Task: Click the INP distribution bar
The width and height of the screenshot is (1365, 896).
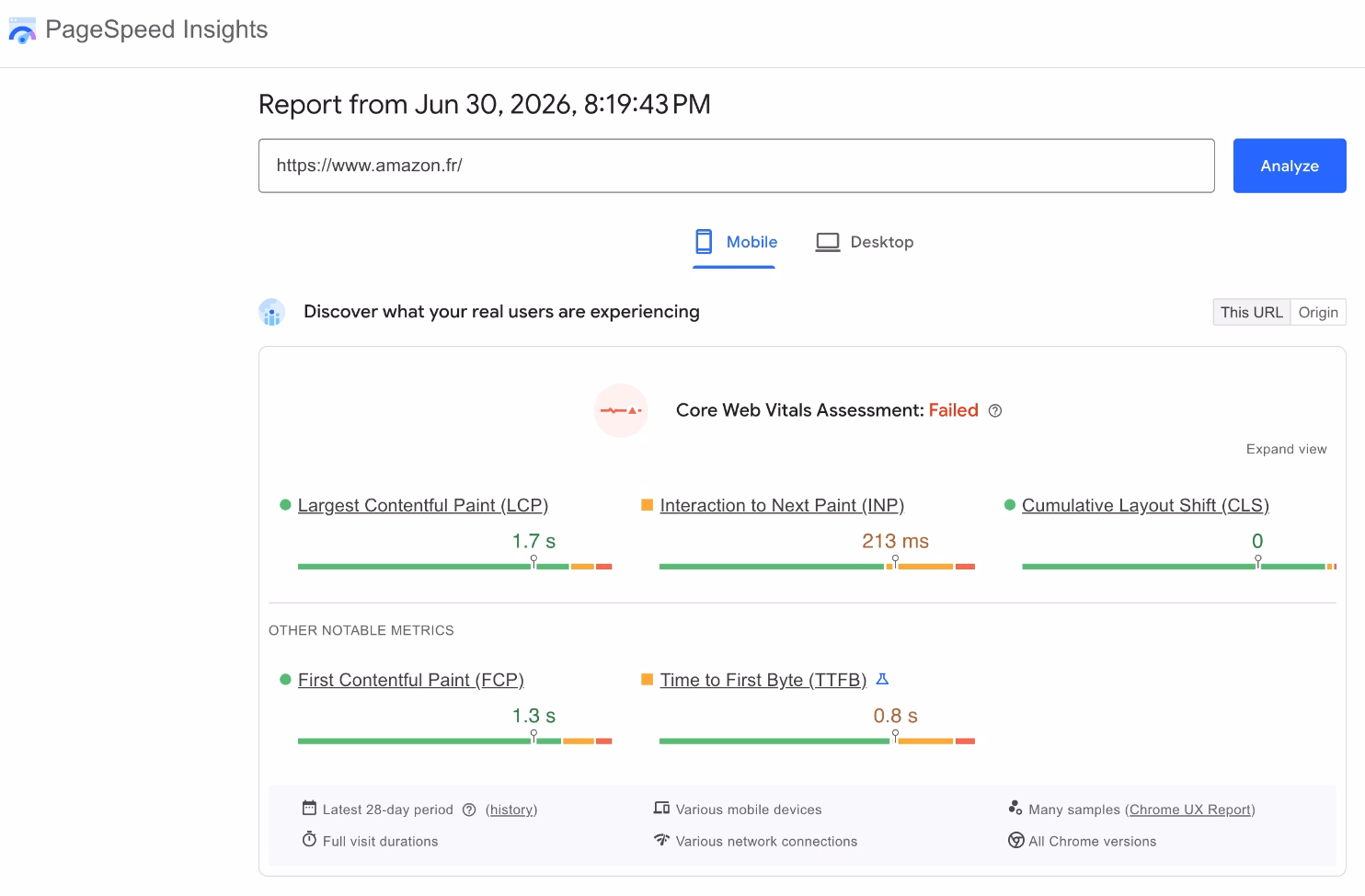Action: pyautogui.click(x=817, y=567)
